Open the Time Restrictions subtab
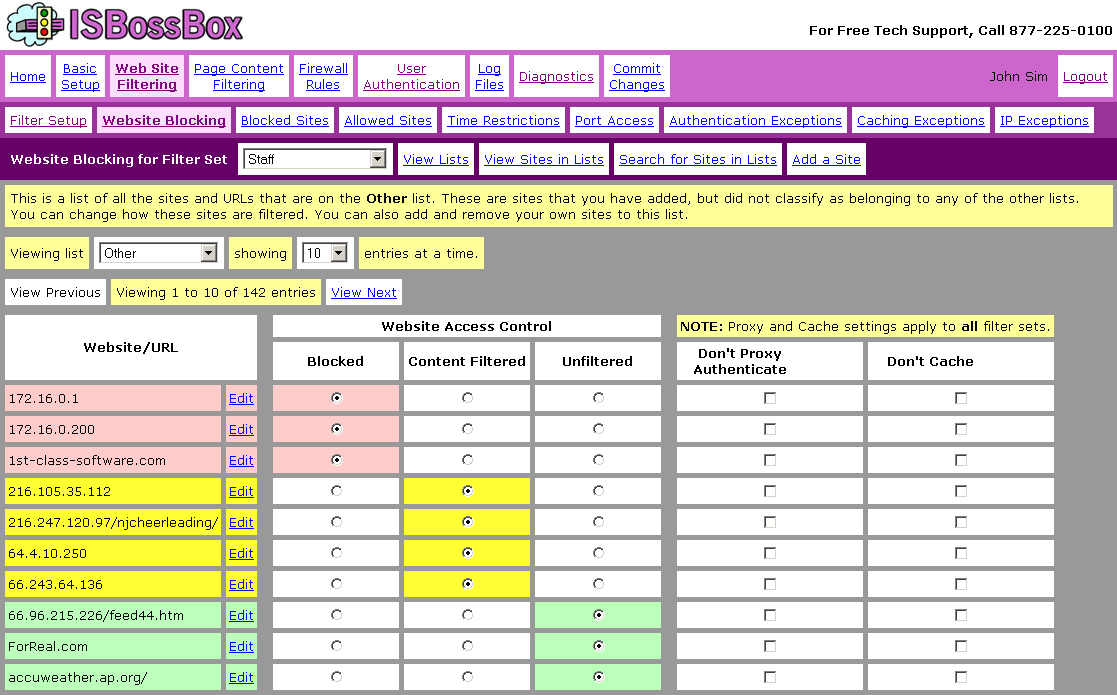Image resolution: width=1117 pixels, height=695 pixels. [503, 121]
